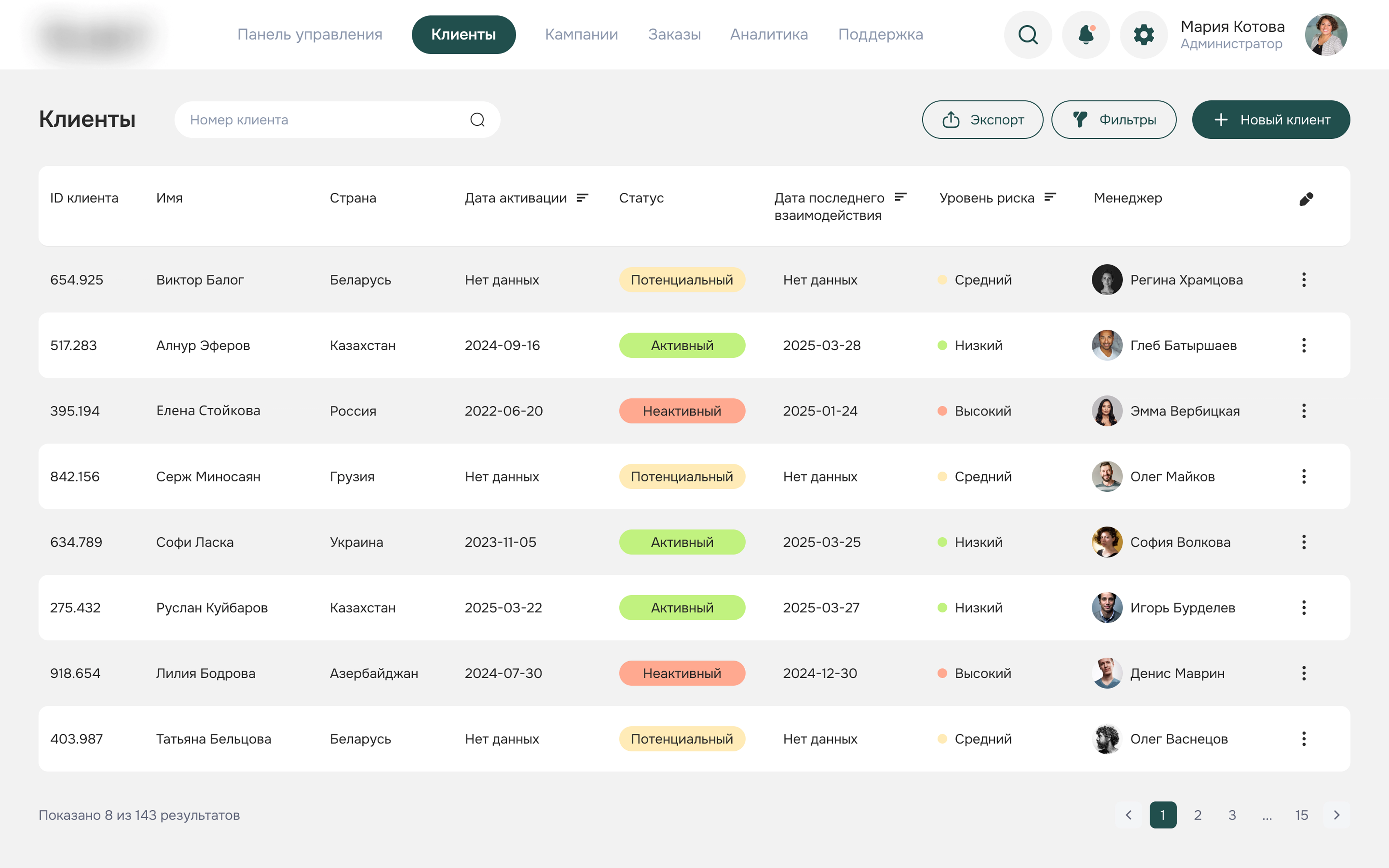1389x868 pixels.
Task: Open the Кампании tab
Action: (x=581, y=34)
